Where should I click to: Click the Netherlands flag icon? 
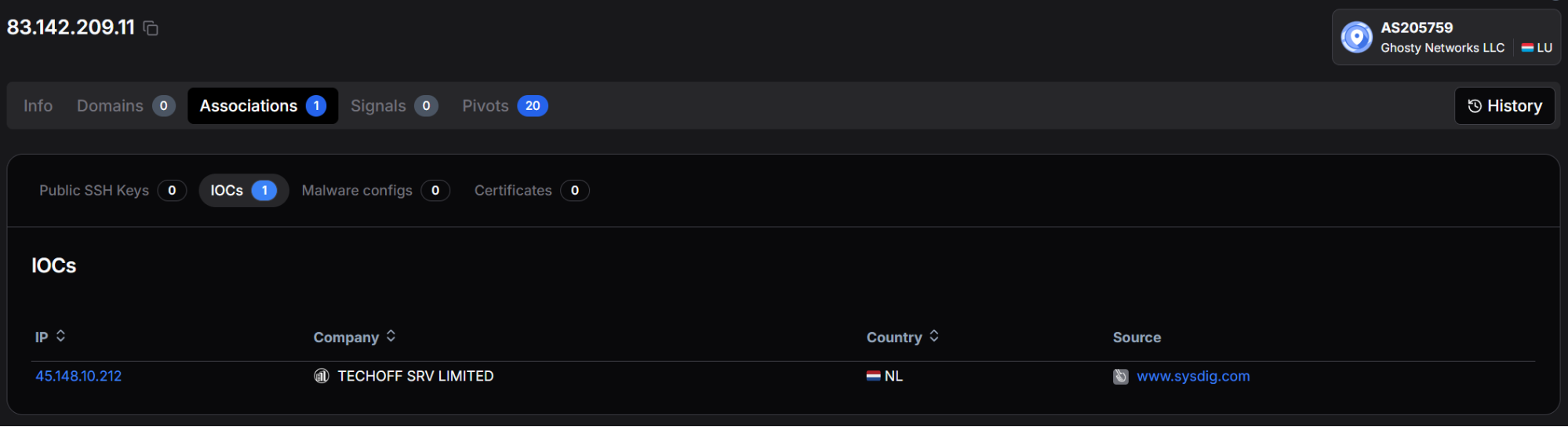pos(873,376)
